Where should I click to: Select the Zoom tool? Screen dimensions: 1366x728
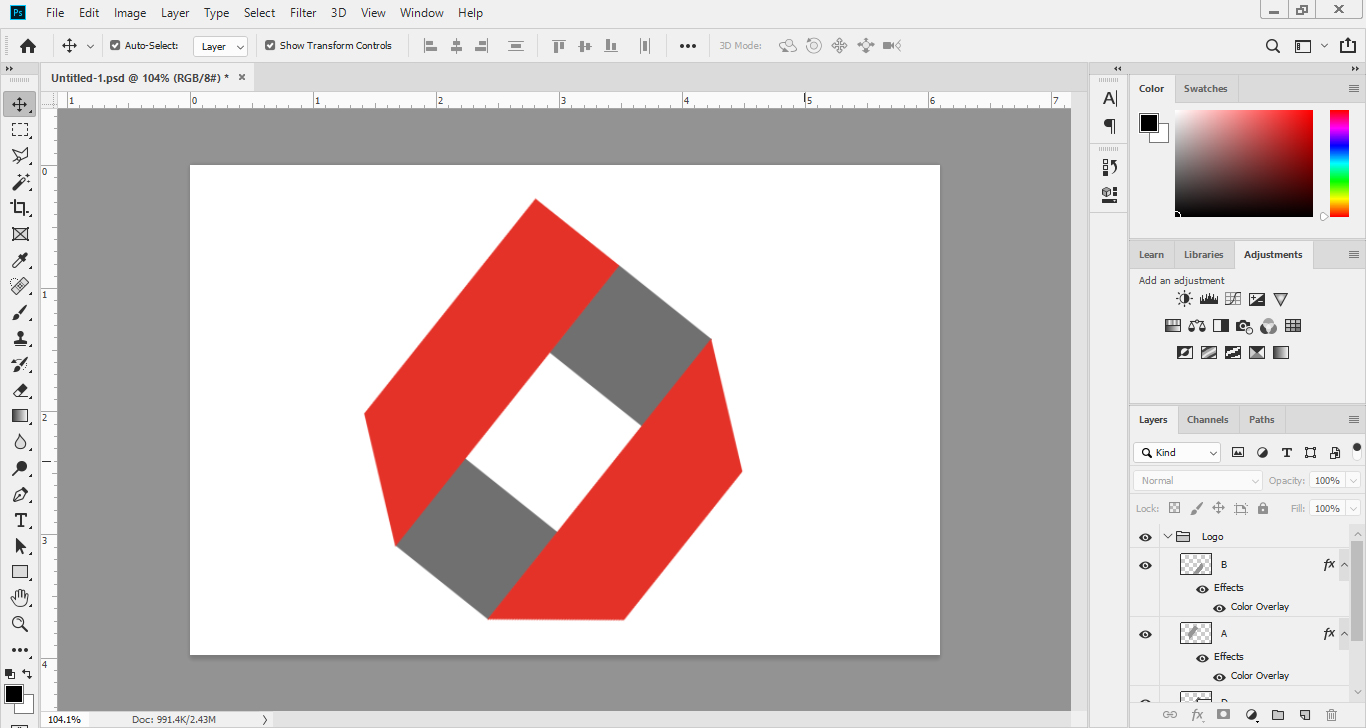(20, 624)
